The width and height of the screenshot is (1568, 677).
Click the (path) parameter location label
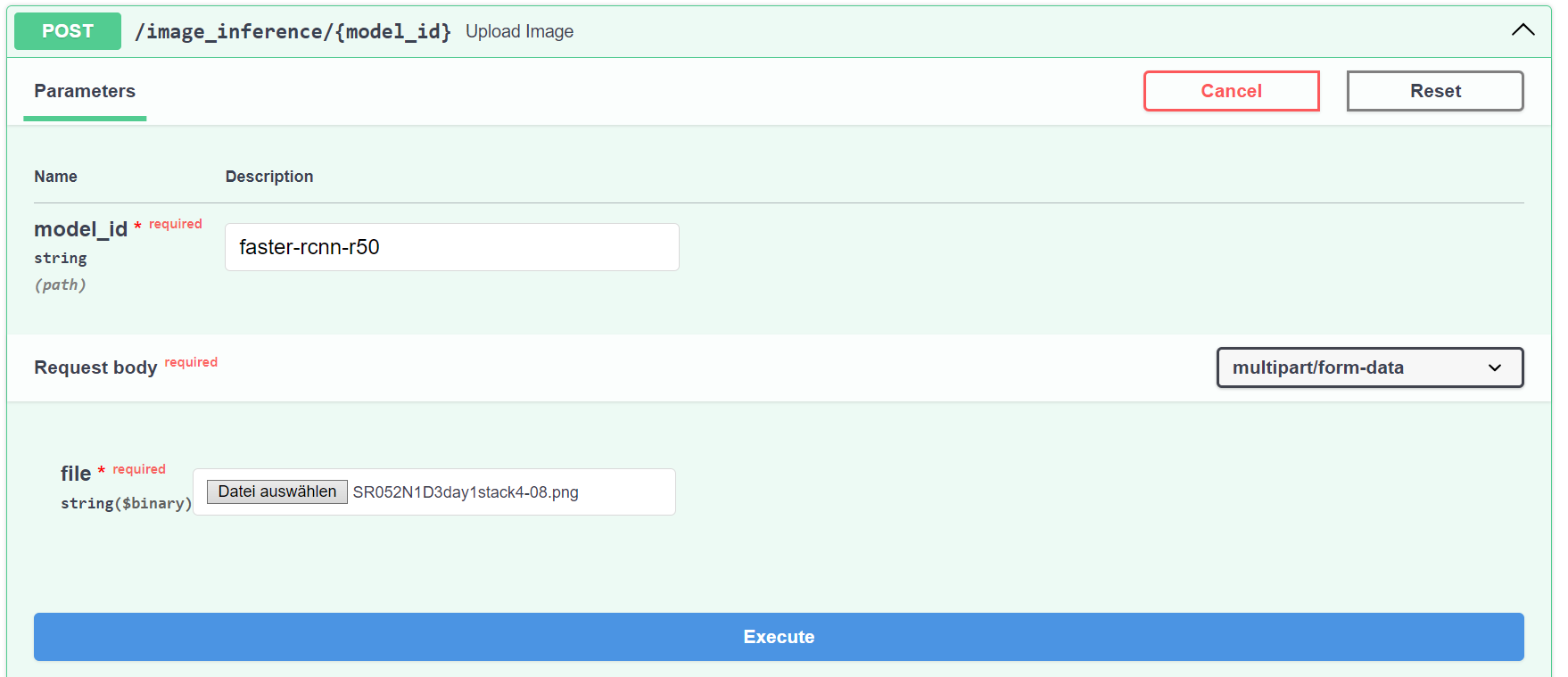pos(60,285)
